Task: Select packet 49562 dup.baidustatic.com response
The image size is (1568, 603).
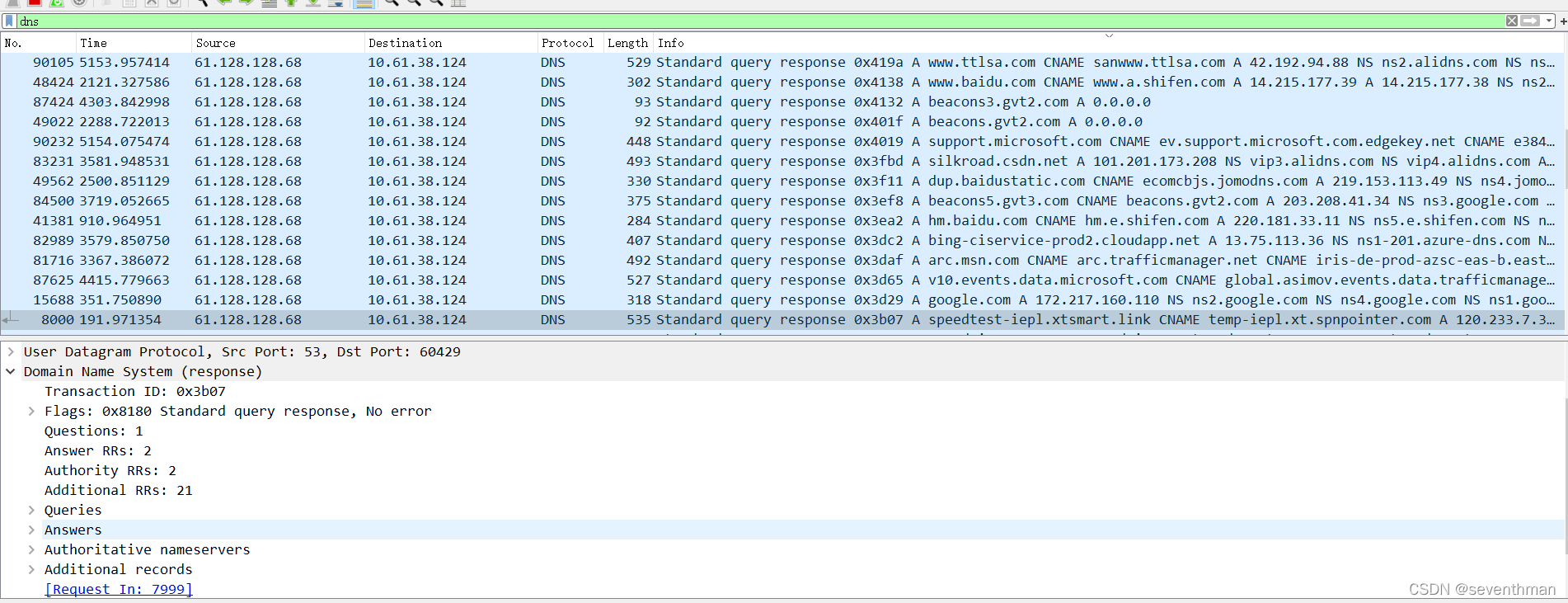Action: click(782, 181)
